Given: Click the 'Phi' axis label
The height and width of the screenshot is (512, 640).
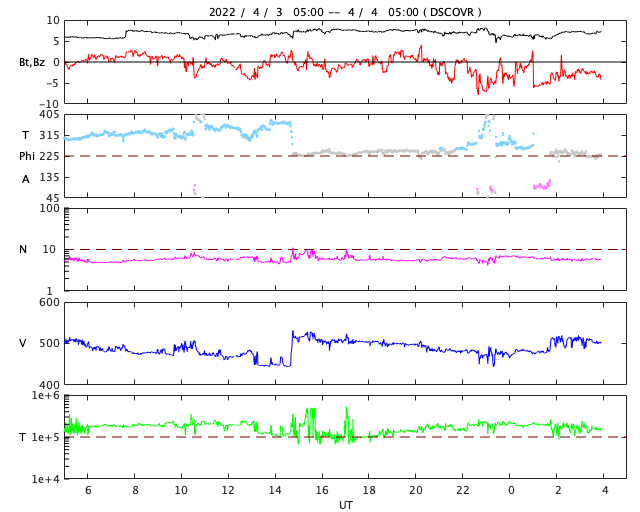Looking at the screenshot, I should [27, 156].
